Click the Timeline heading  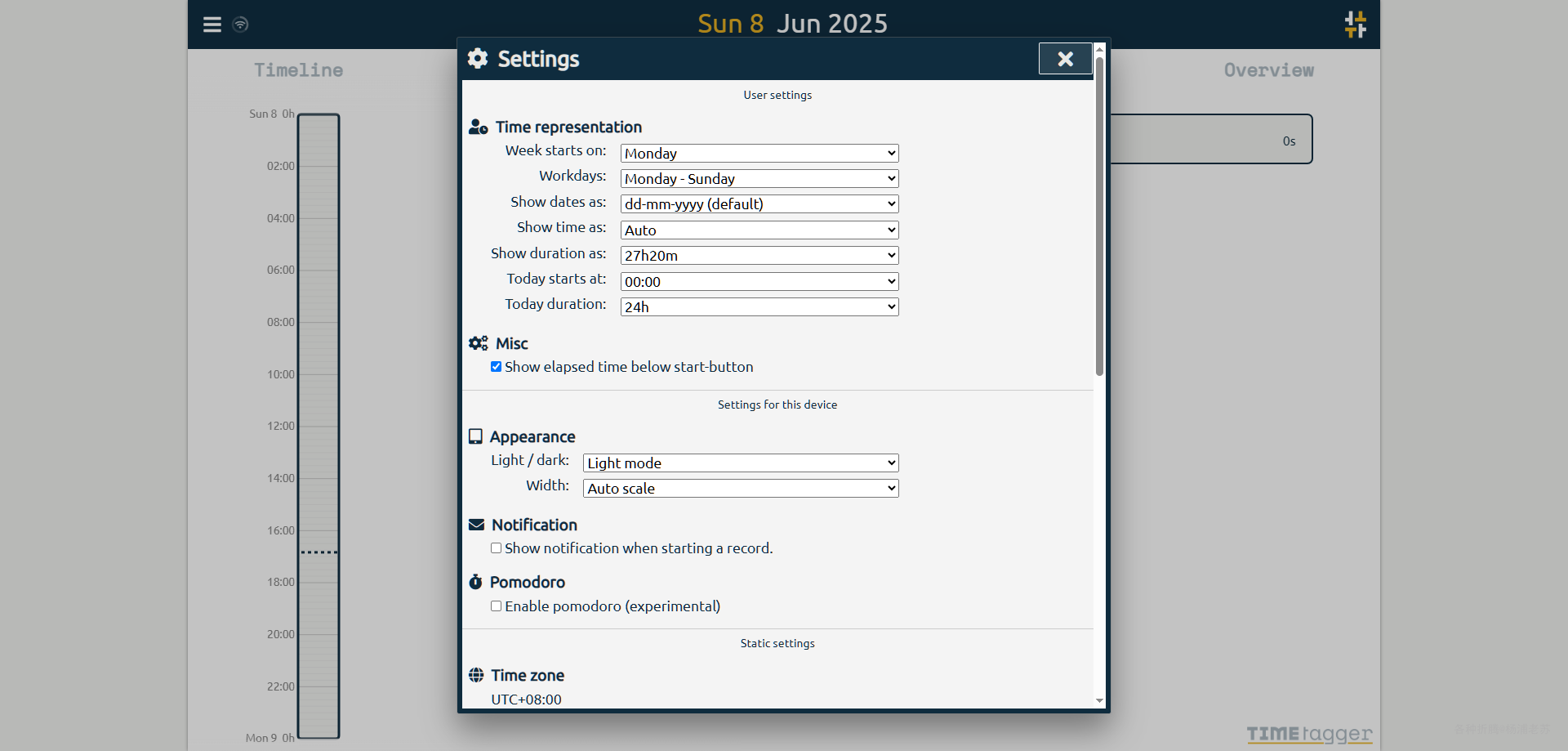[x=299, y=70]
